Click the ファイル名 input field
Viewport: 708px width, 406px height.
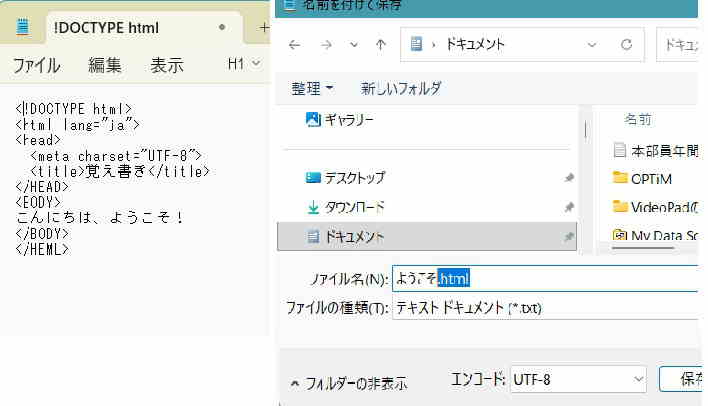click(545, 279)
